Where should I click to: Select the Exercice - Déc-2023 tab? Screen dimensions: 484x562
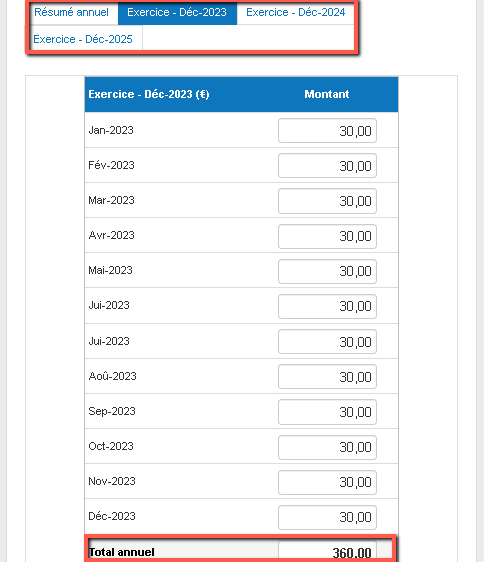177,13
